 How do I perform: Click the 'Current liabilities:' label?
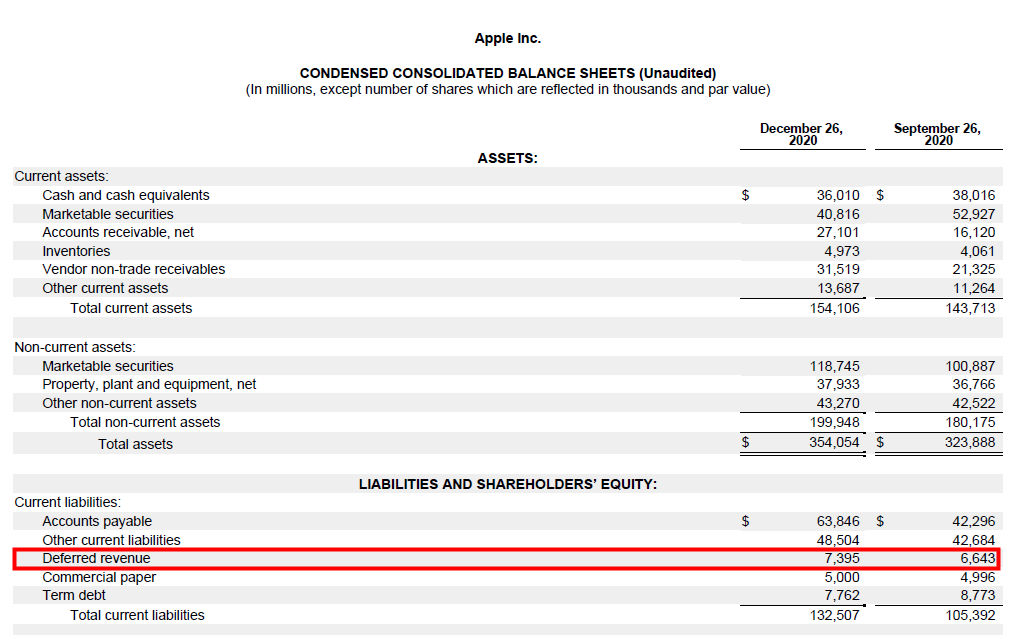68,503
